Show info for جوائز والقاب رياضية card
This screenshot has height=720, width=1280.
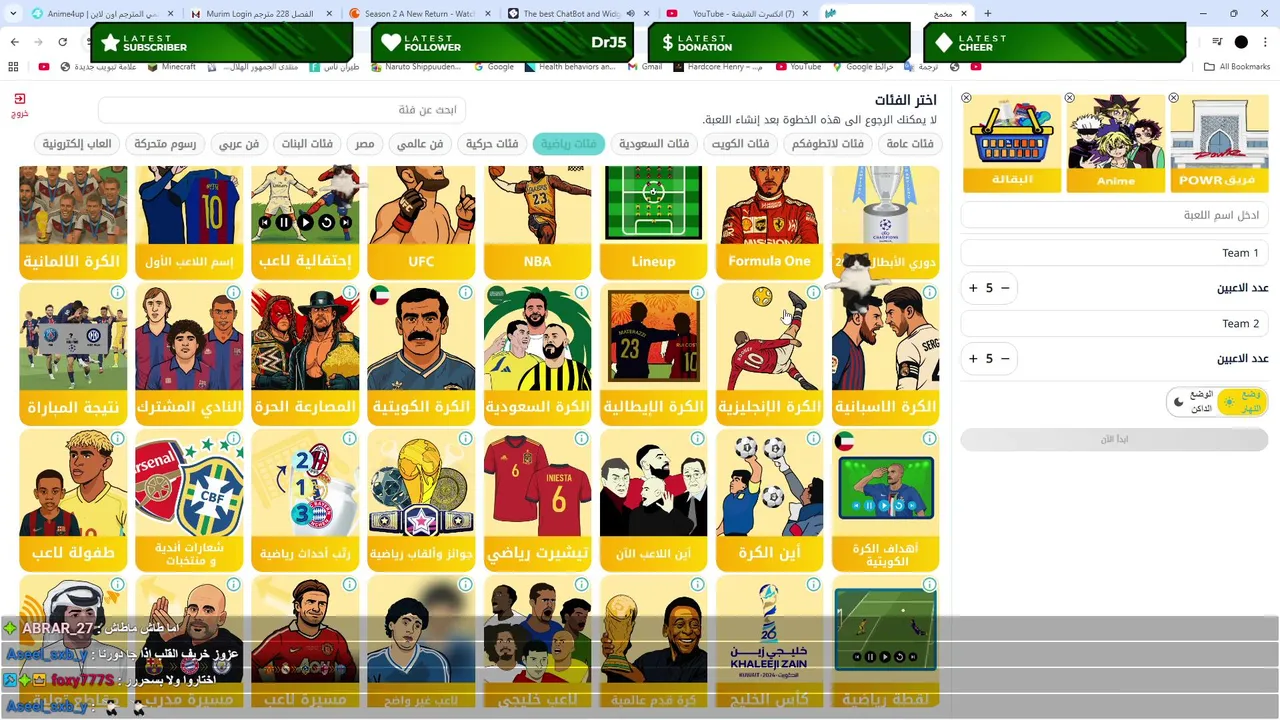[465, 439]
